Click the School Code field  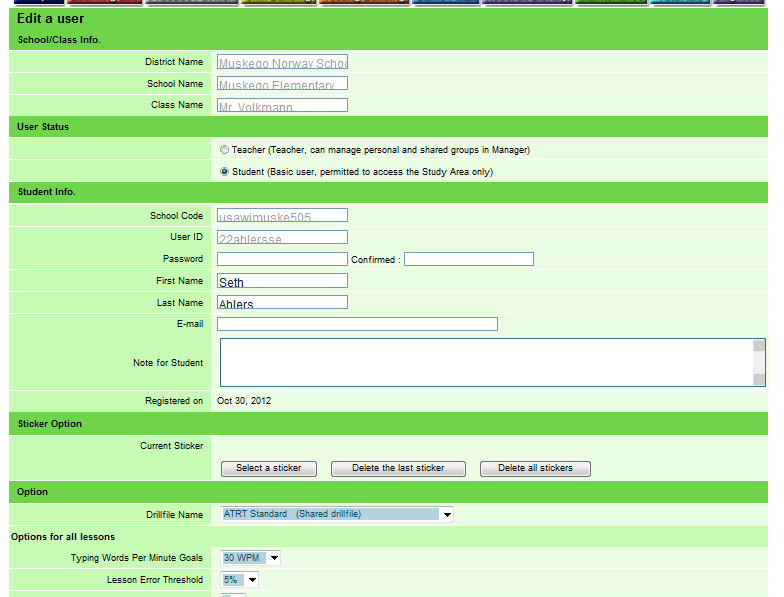pyautogui.click(x=282, y=215)
